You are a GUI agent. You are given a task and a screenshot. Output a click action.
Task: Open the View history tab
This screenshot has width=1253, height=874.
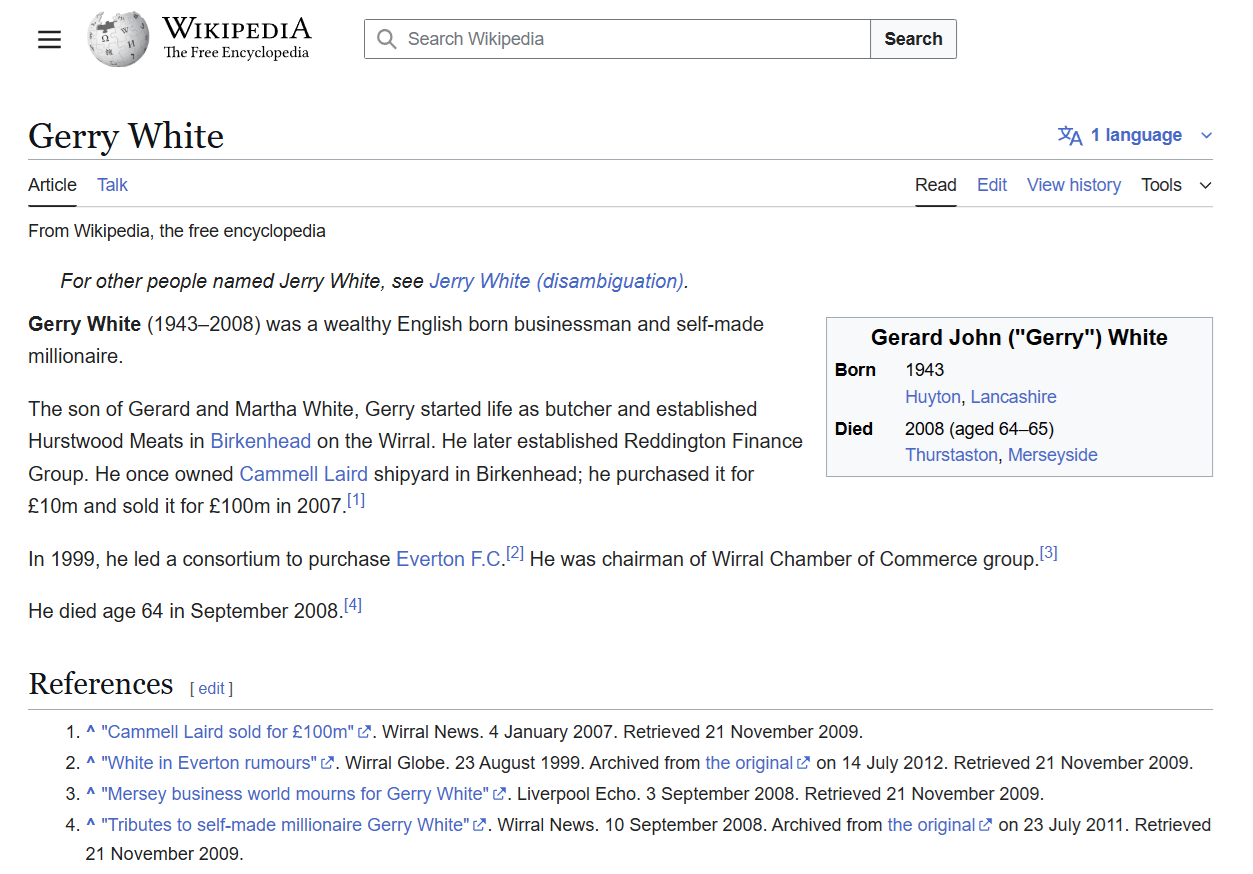pyautogui.click(x=1073, y=185)
